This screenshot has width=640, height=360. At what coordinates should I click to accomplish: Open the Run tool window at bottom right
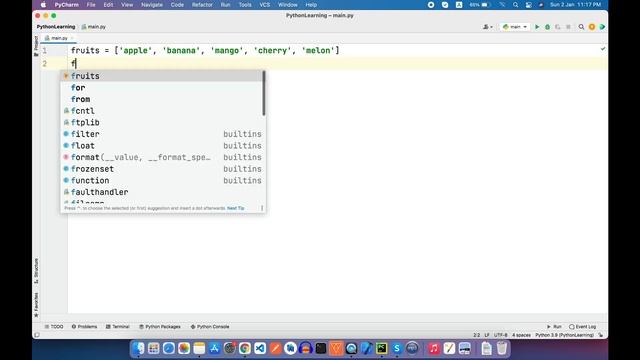[554, 327]
